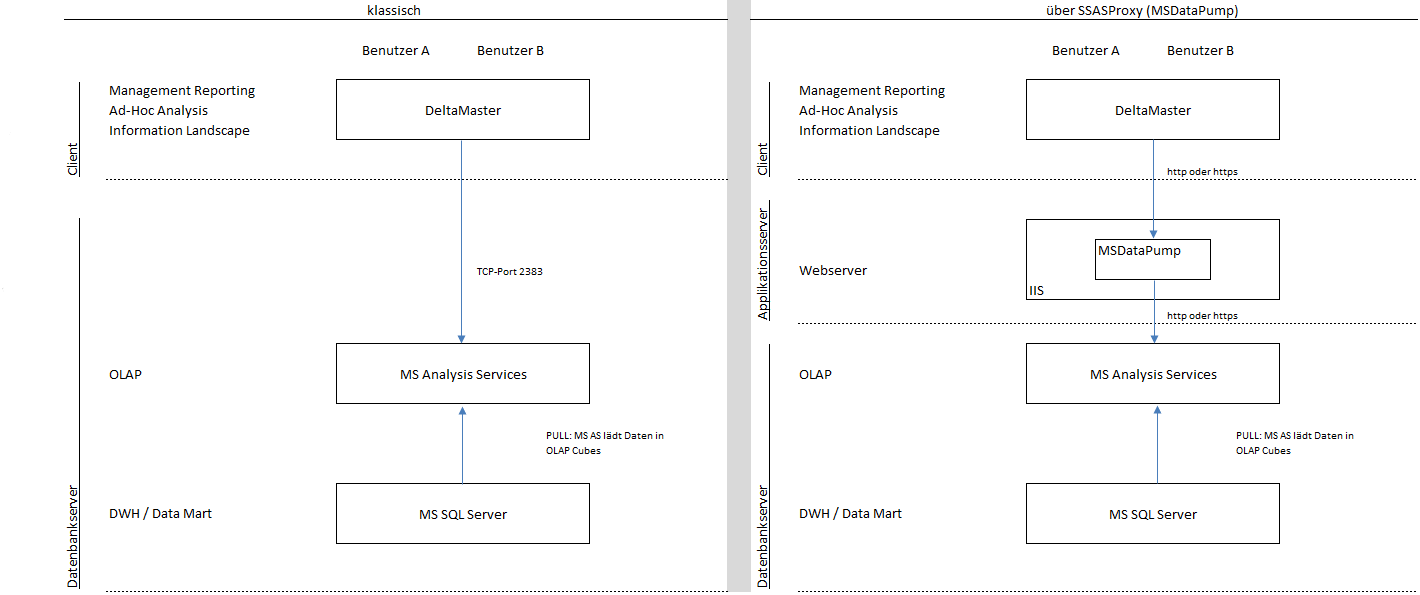Click "OLAP" label in the klassisch diagram
1420x595 pixels.
[125, 375]
